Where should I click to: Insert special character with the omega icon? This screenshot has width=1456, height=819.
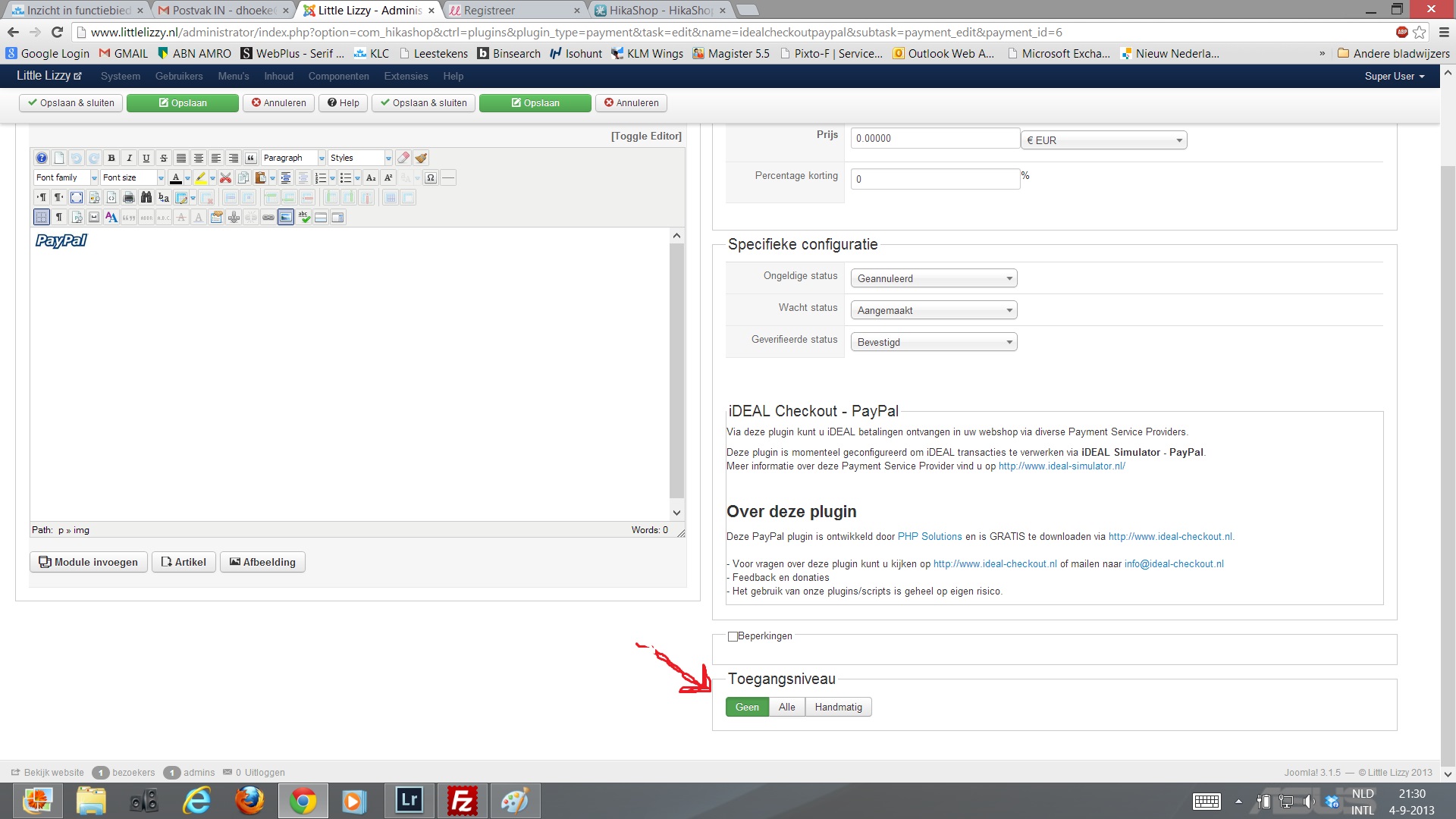(x=431, y=177)
